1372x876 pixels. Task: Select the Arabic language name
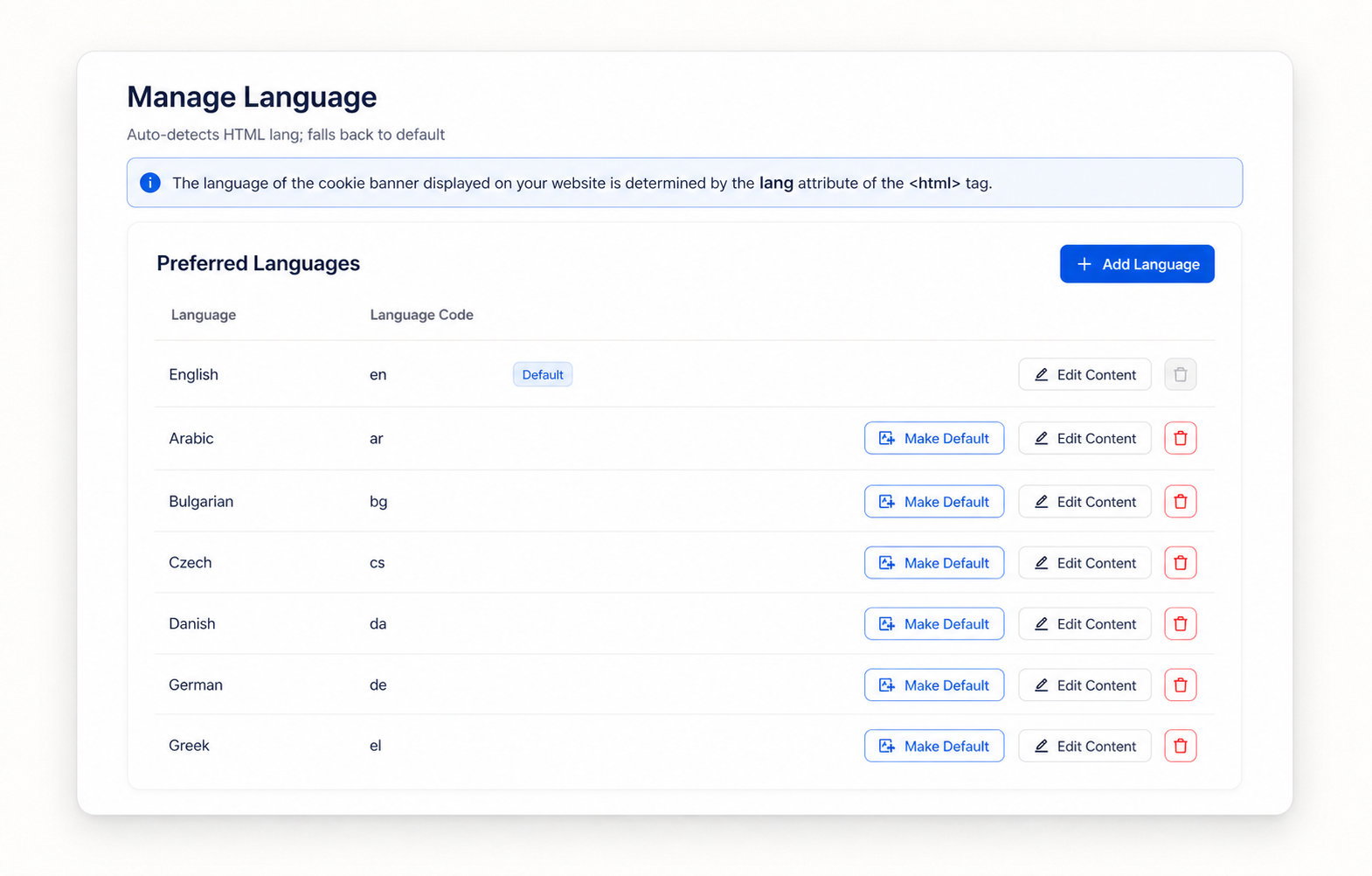tap(191, 438)
